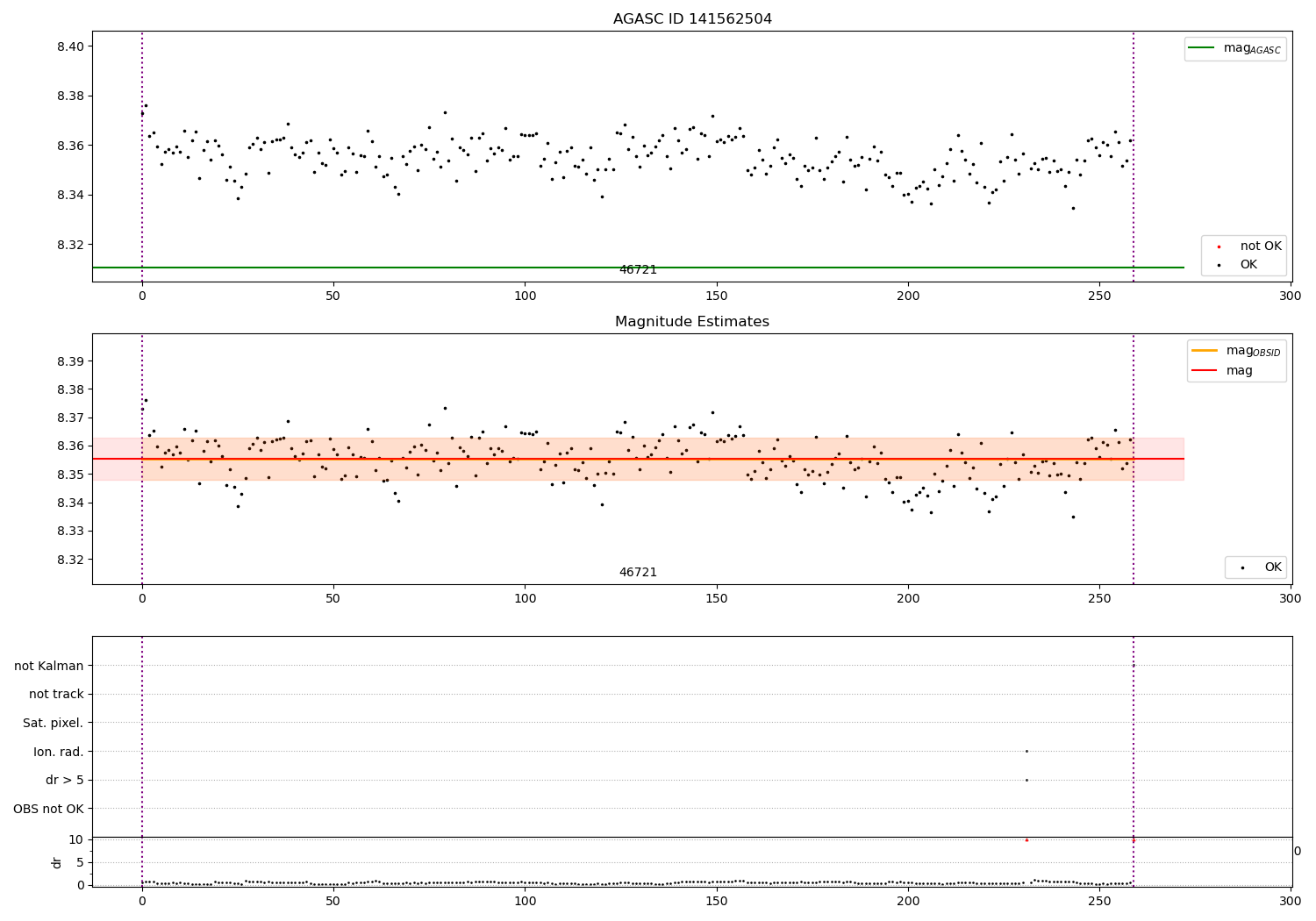Click the 100 x-axis tick under the top plot
Screen dimensions: 1316x921
coord(525,296)
